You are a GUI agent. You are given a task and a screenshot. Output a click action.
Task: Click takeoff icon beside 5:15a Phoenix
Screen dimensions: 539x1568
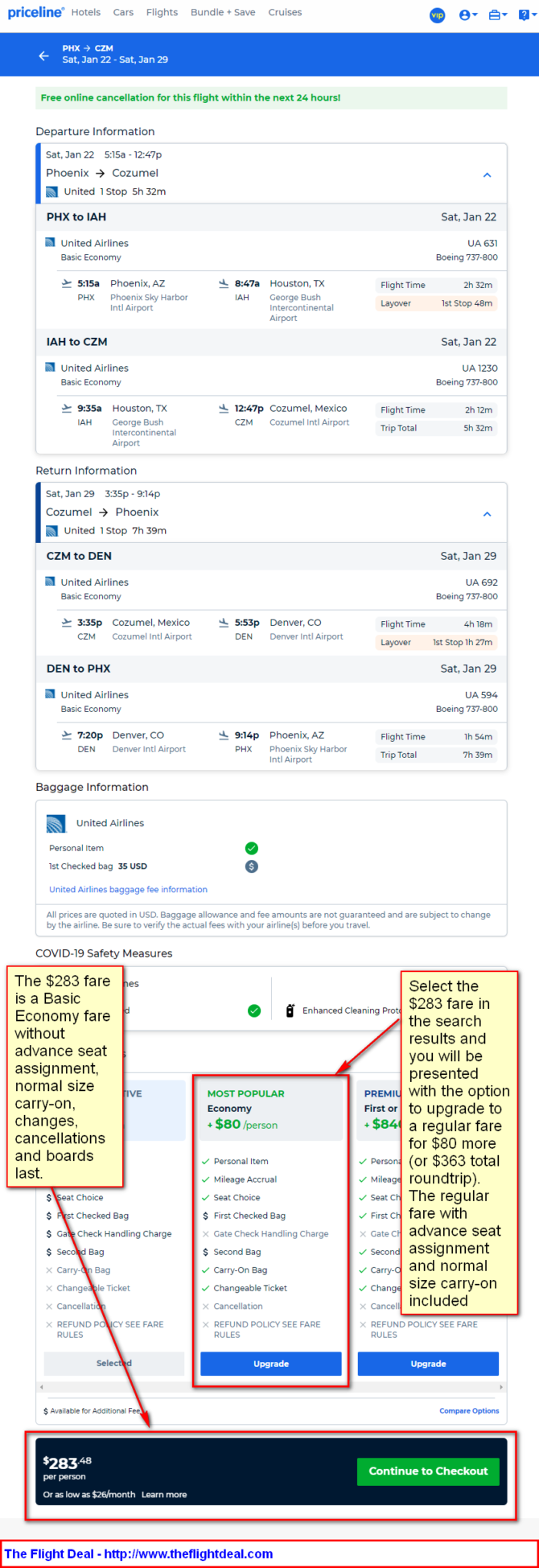click(67, 283)
